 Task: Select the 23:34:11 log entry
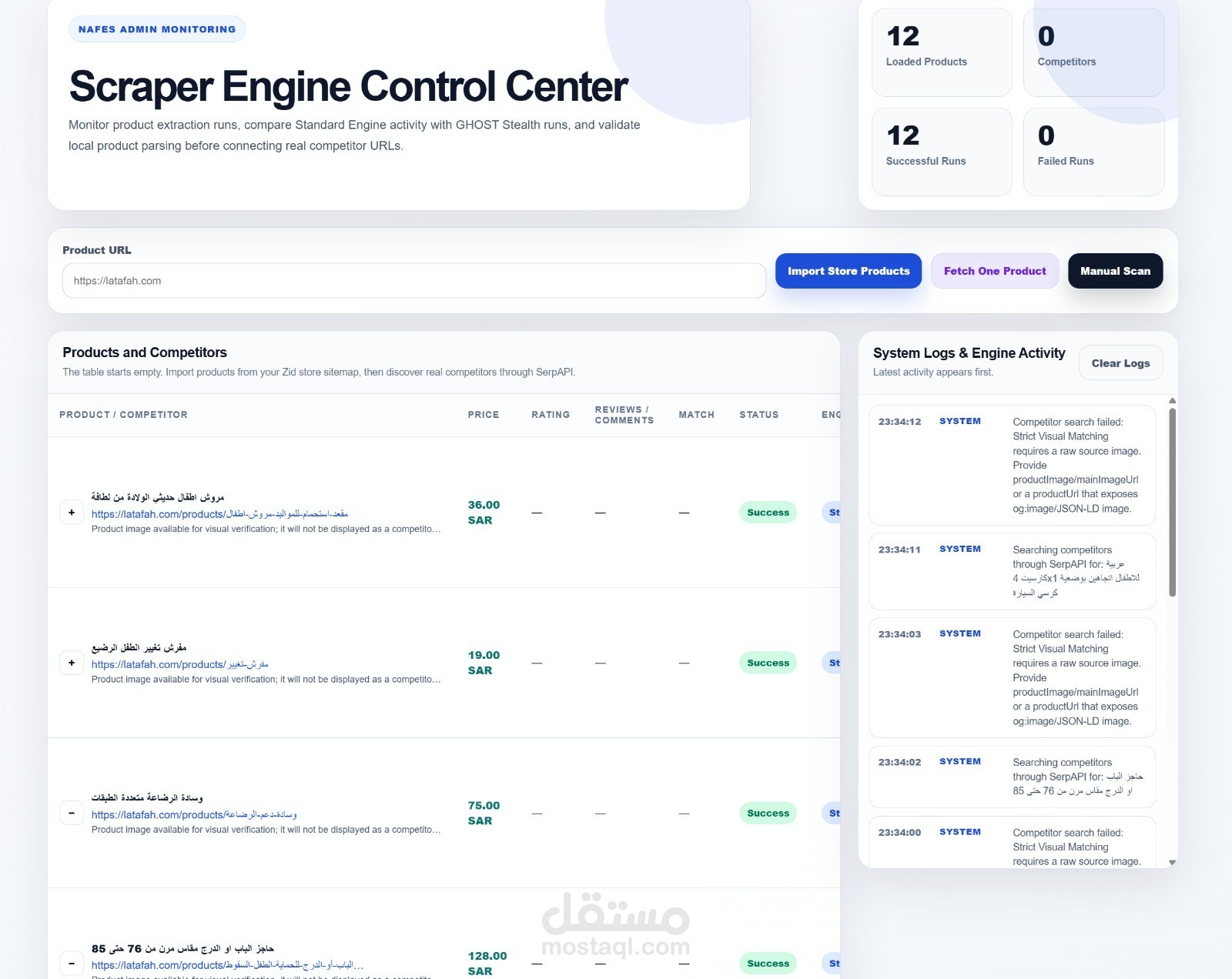[1012, 571]
